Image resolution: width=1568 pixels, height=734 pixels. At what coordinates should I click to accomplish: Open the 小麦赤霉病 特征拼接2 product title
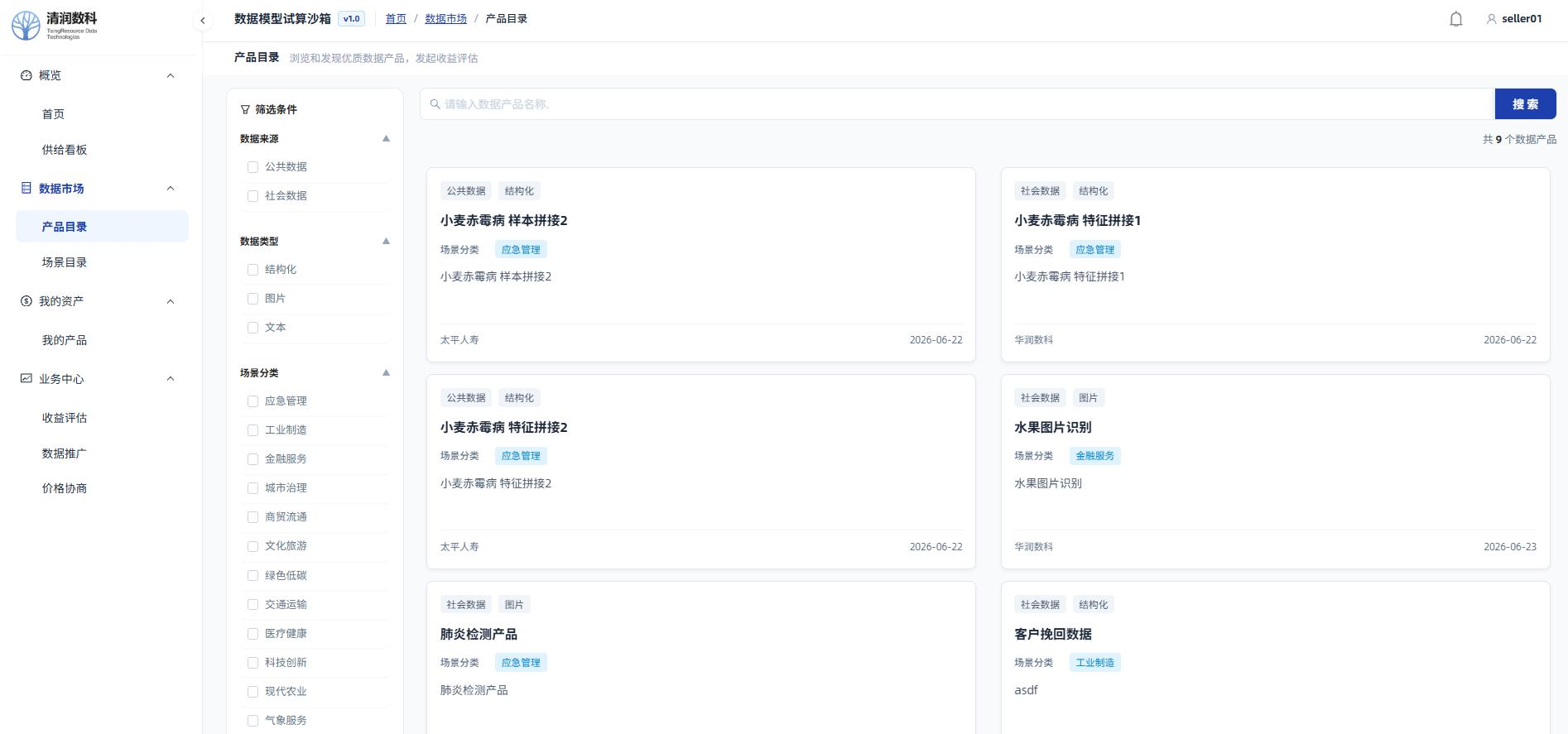[503, 427]
